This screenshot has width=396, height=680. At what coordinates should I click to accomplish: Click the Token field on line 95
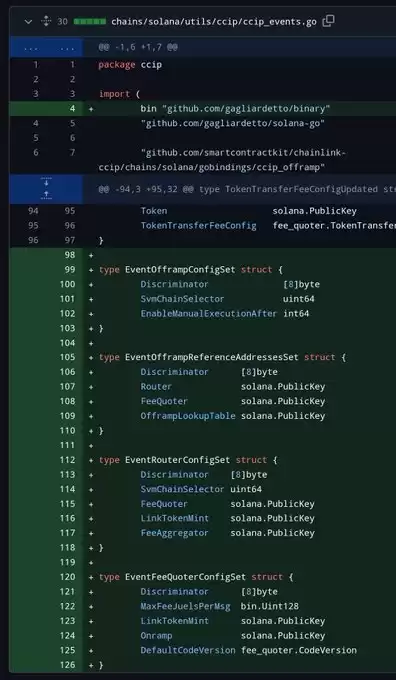[x=154, y=211]
